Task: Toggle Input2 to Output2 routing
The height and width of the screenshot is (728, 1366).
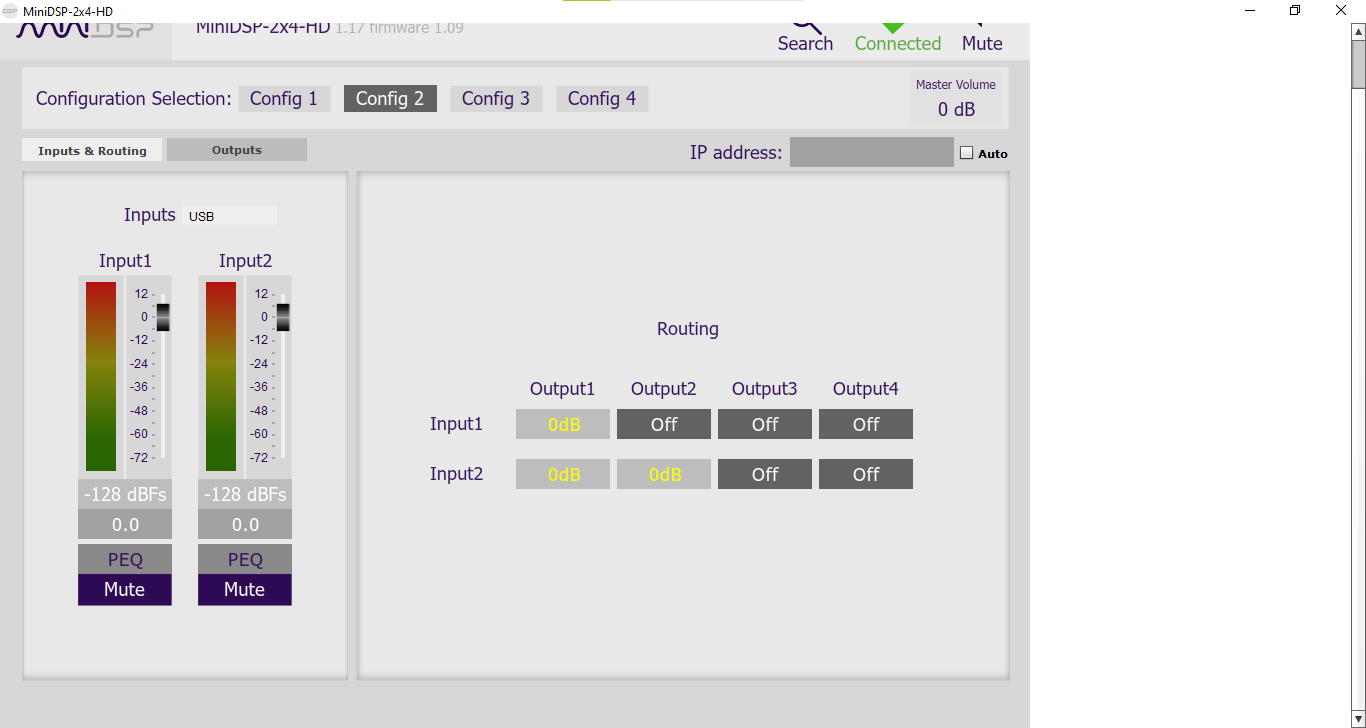Action: pyautogui.click(x=664, y=474)
